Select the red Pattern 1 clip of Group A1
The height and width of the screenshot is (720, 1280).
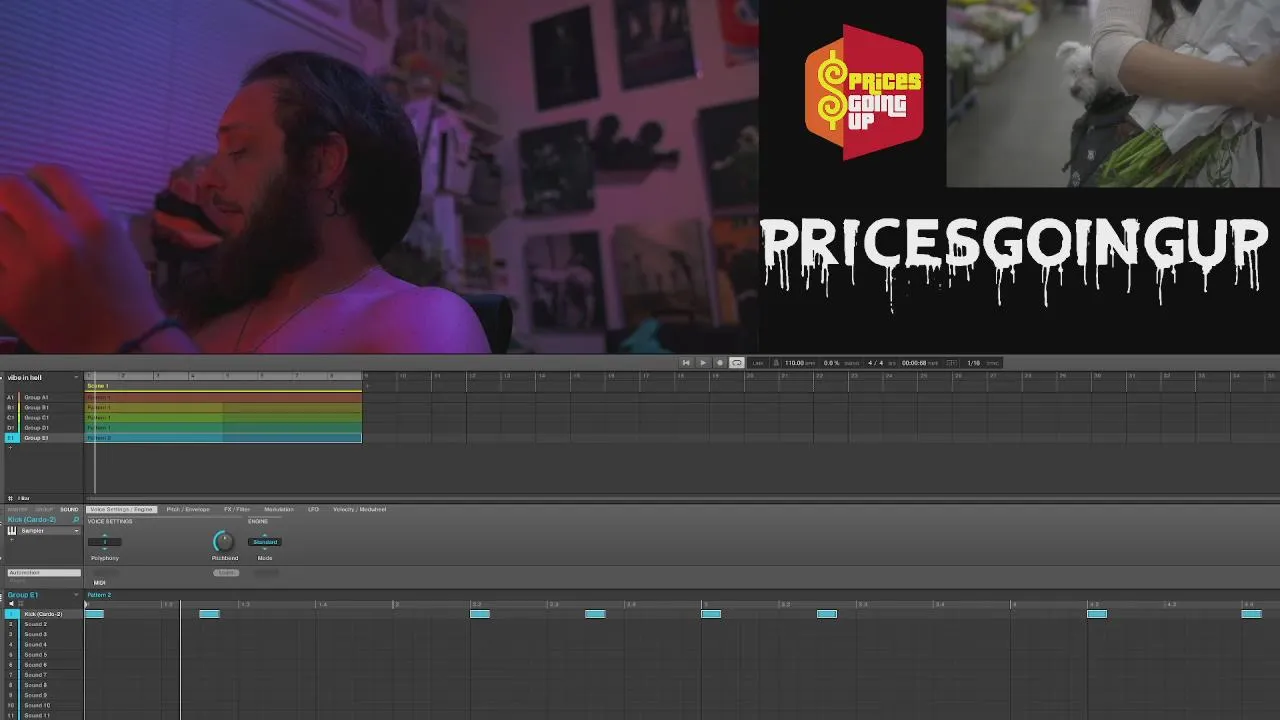pyautogui.click(x=223, y=397)
